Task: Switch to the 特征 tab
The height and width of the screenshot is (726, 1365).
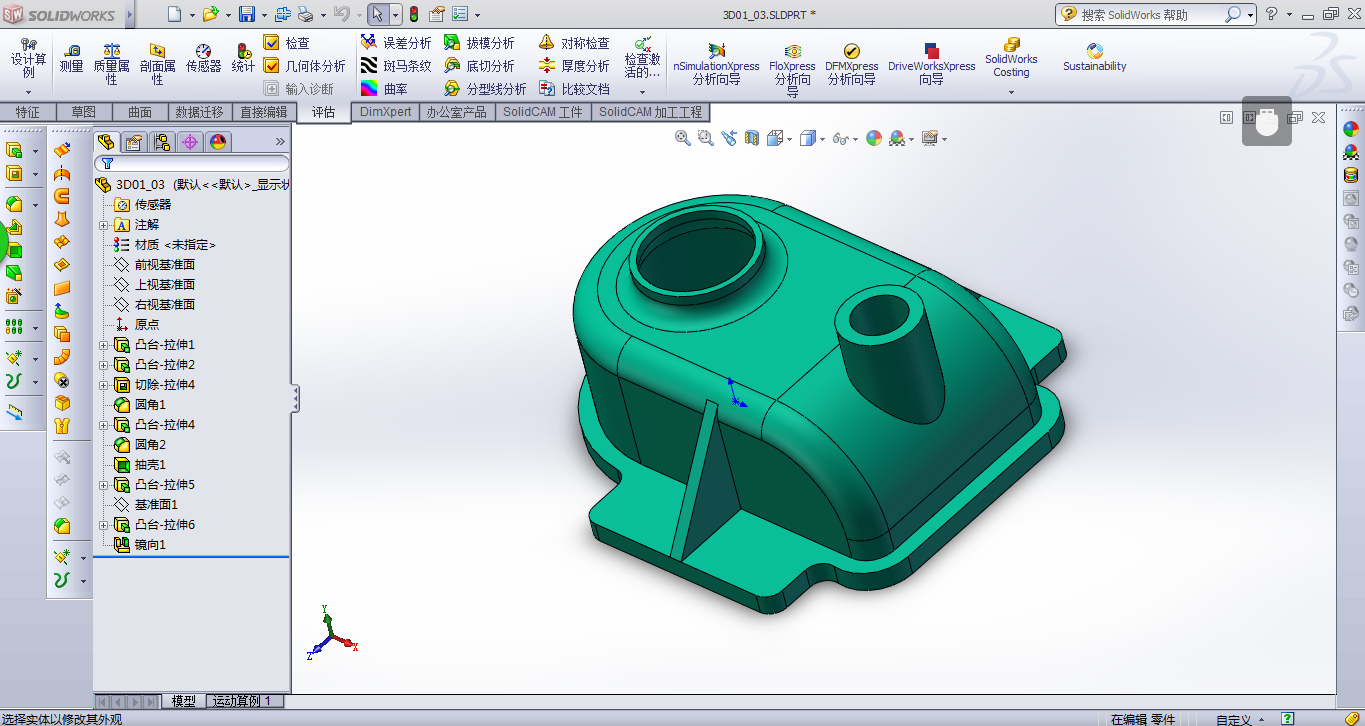Action: pos(28,112)
